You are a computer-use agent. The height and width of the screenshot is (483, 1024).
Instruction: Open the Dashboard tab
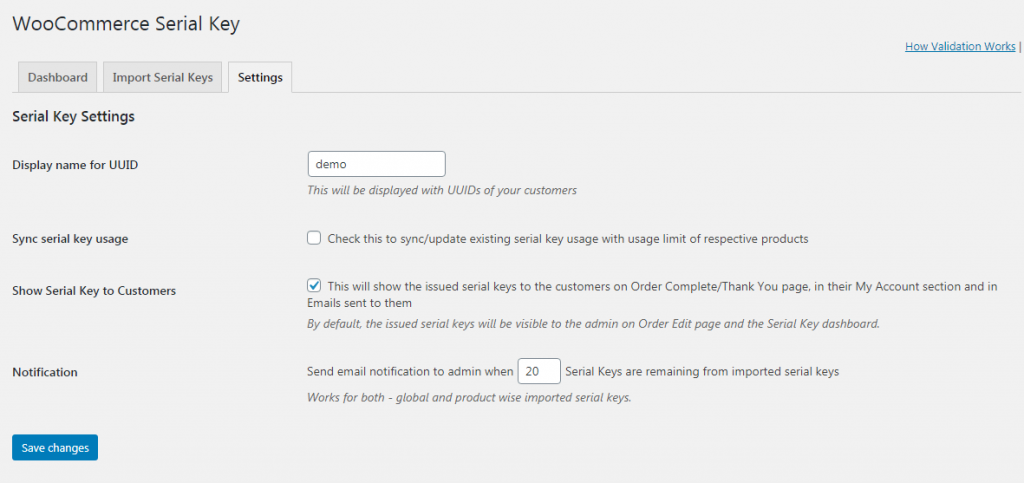pyautogui.click(x=57, y=77)
